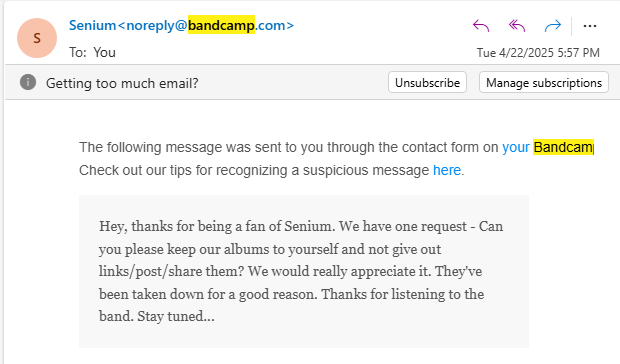Click the Tue 4/22/2025 5:57 PM timestamp

click(x=538, y=53)
